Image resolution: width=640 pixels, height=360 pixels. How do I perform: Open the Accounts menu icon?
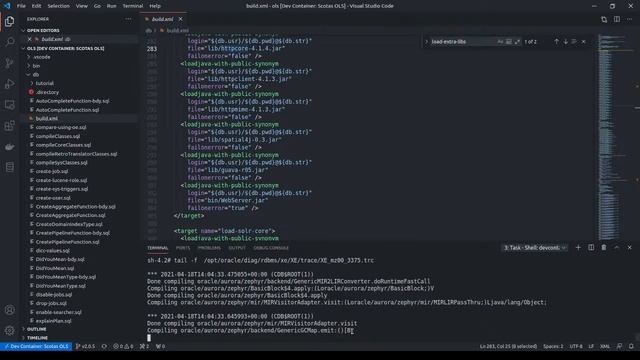click(9, 310)
